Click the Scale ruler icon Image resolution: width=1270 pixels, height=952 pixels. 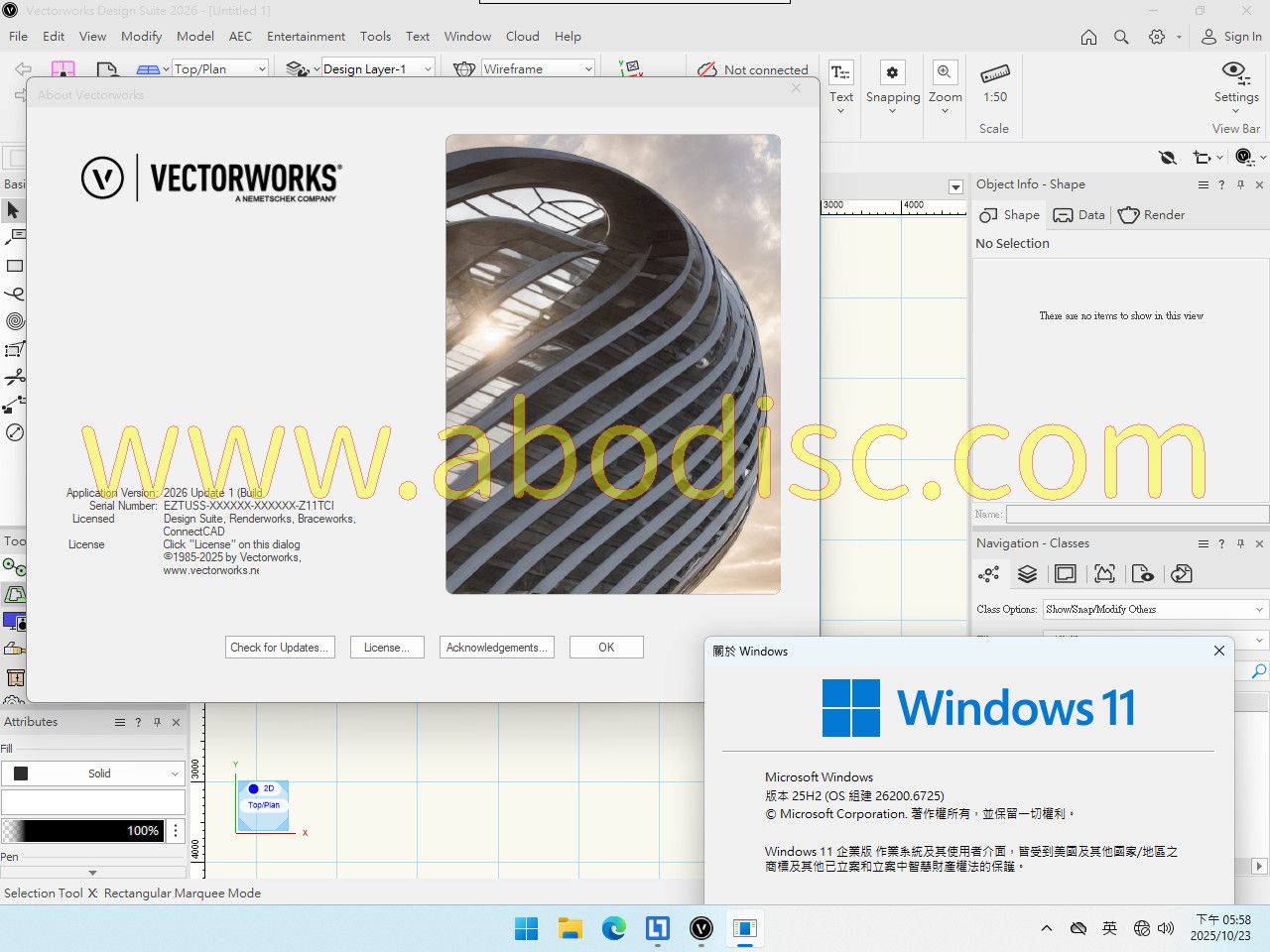[x=994, y=73]
